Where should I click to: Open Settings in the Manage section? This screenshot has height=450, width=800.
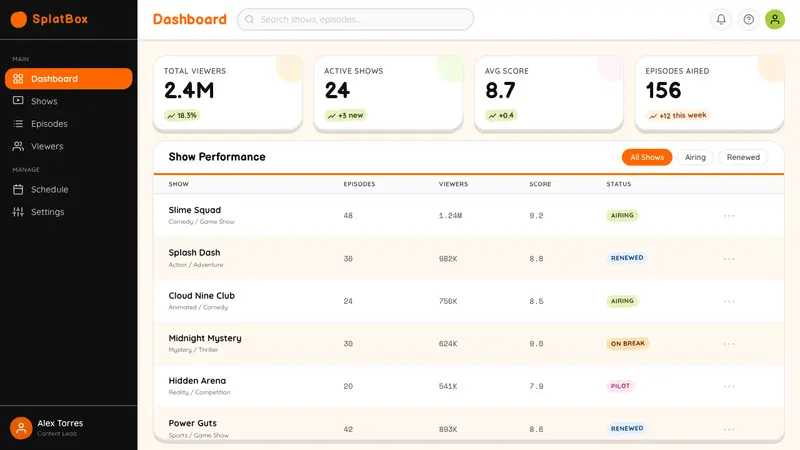coord(68,212)
